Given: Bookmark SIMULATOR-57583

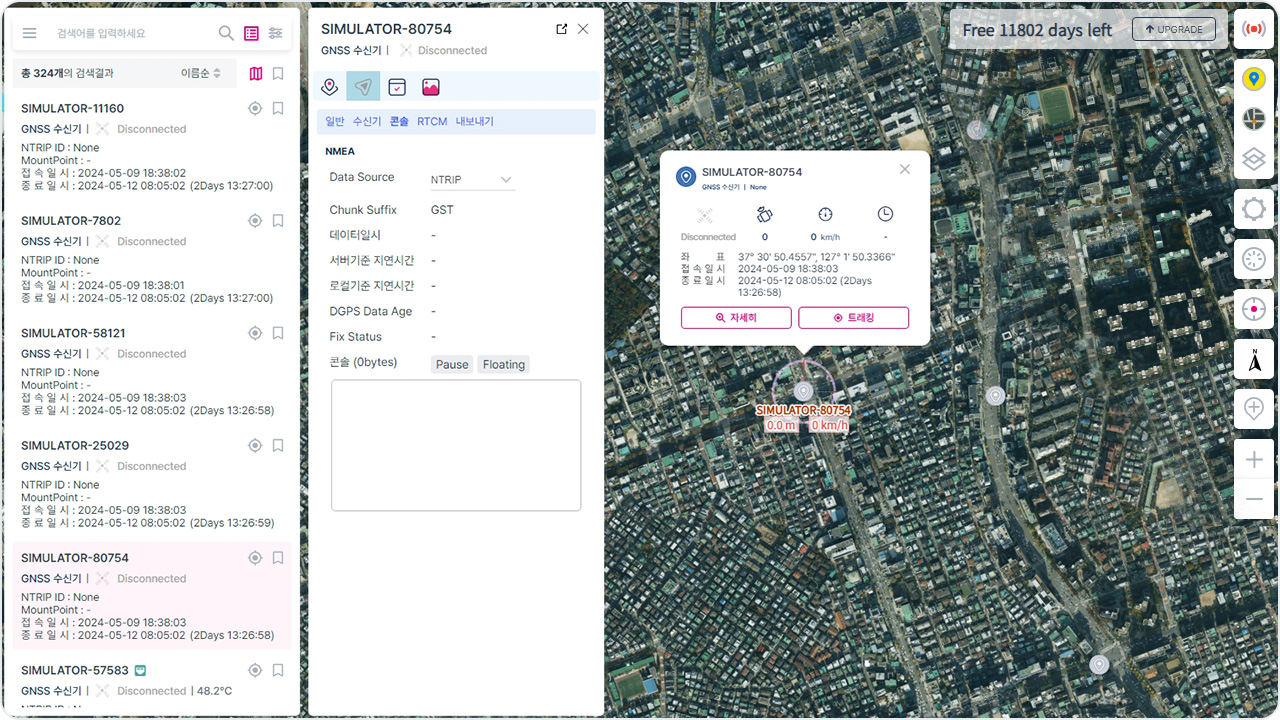Looking at the screenshot, I should tap(278, 670).
